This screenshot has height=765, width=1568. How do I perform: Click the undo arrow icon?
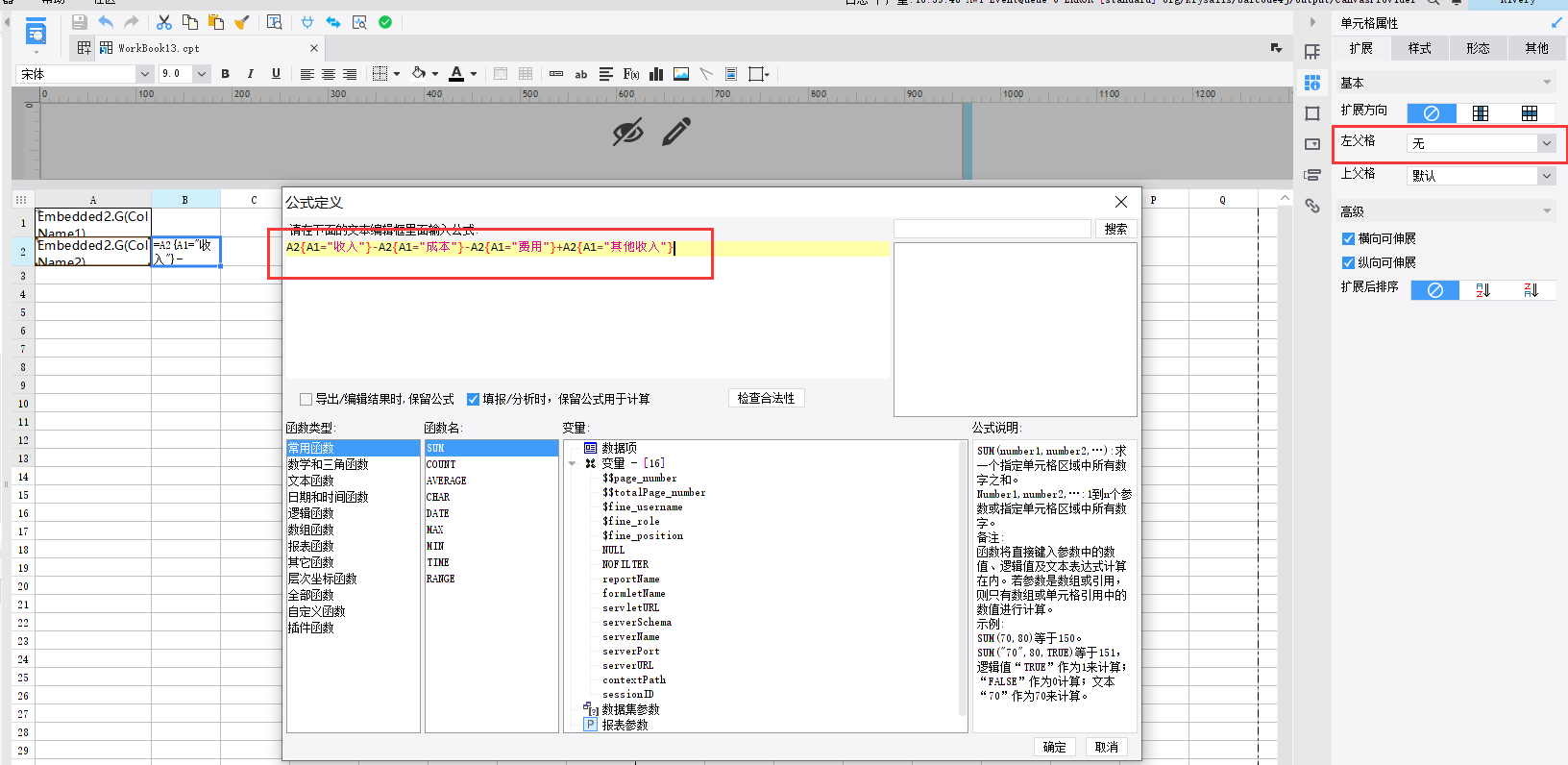106,22
